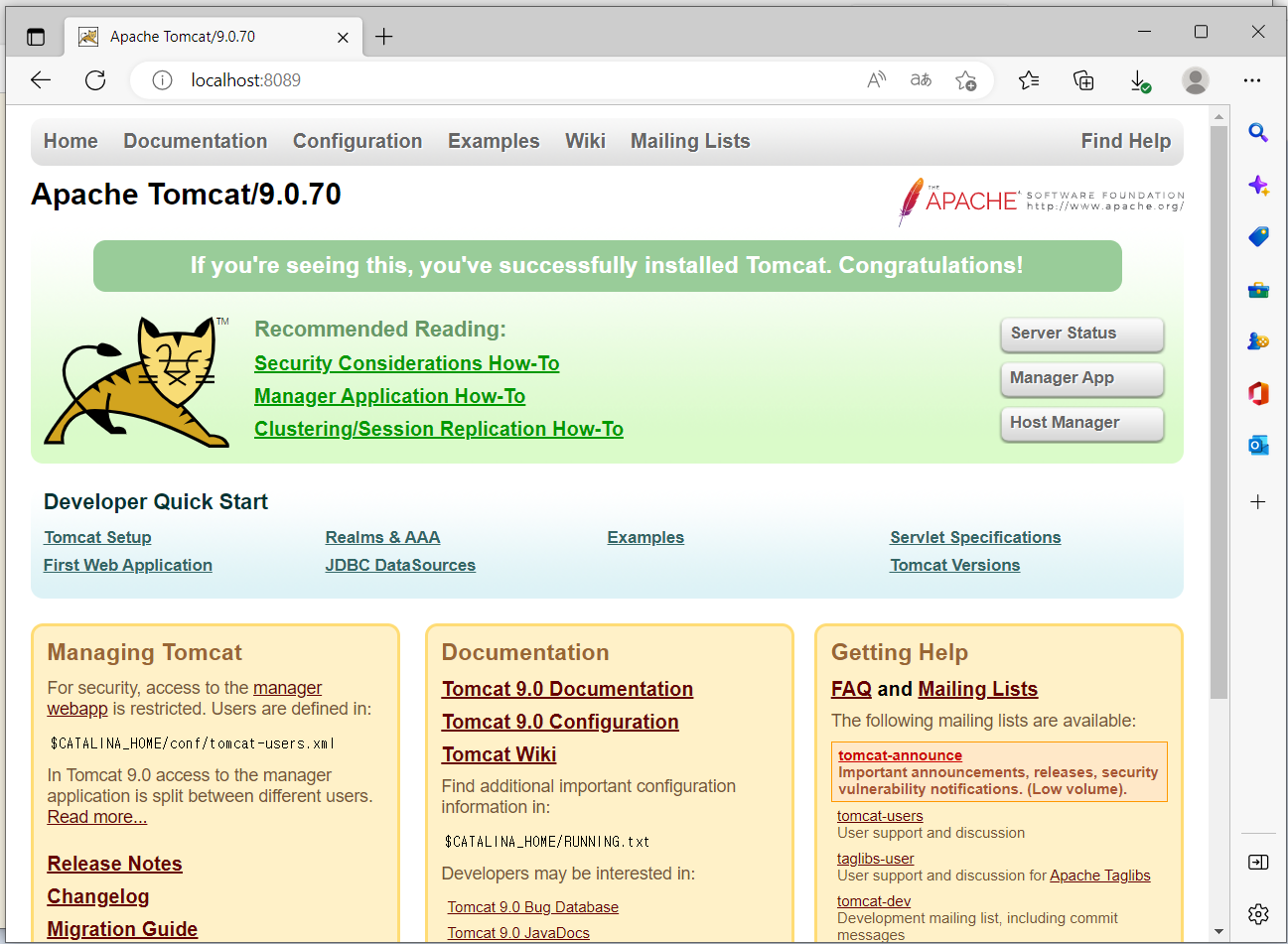Open Tomcat Wiki link
1288x944 pixels.
[500, 754]
